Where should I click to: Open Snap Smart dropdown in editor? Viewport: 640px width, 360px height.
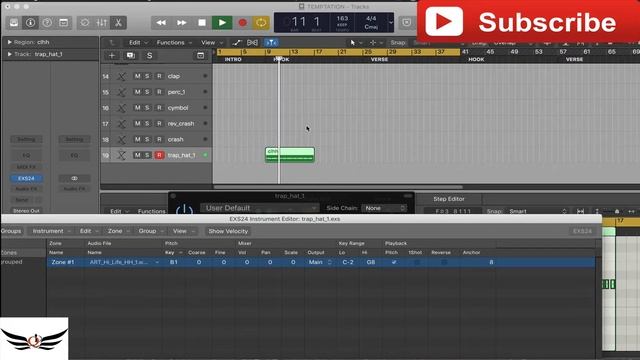coord(538,211)
